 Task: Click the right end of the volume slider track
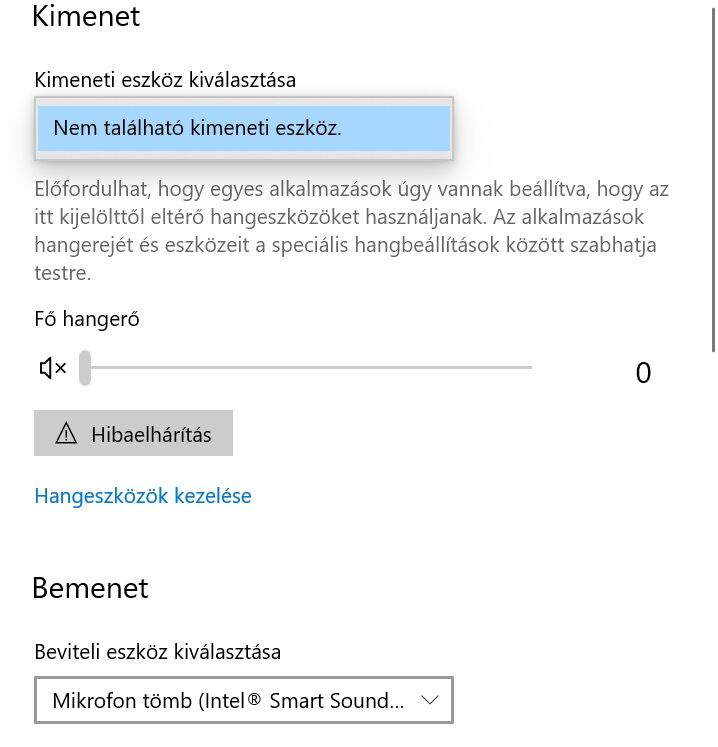pyautogui.click(x=529, y=367)
